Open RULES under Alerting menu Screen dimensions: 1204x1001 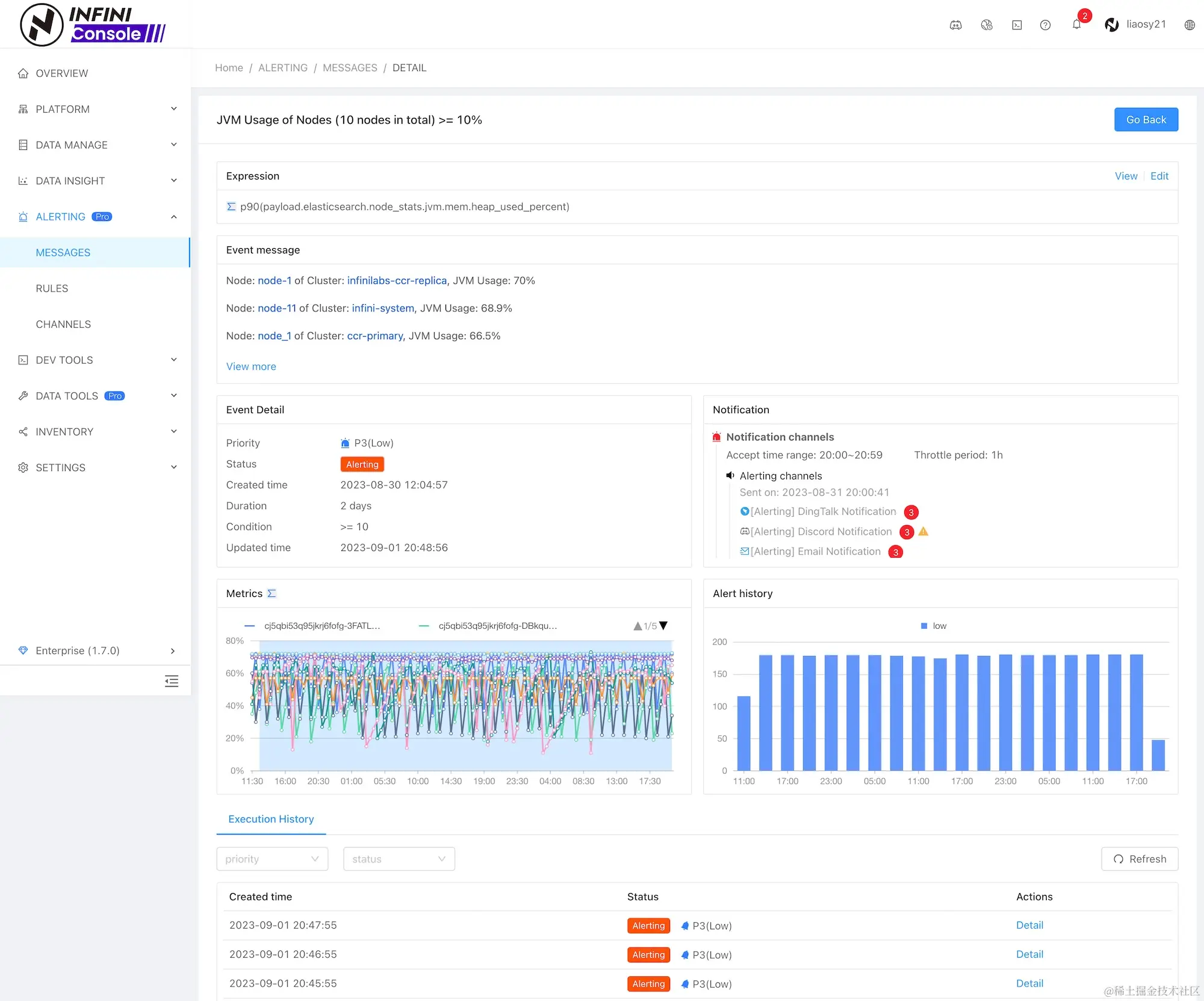coord(52,288)
